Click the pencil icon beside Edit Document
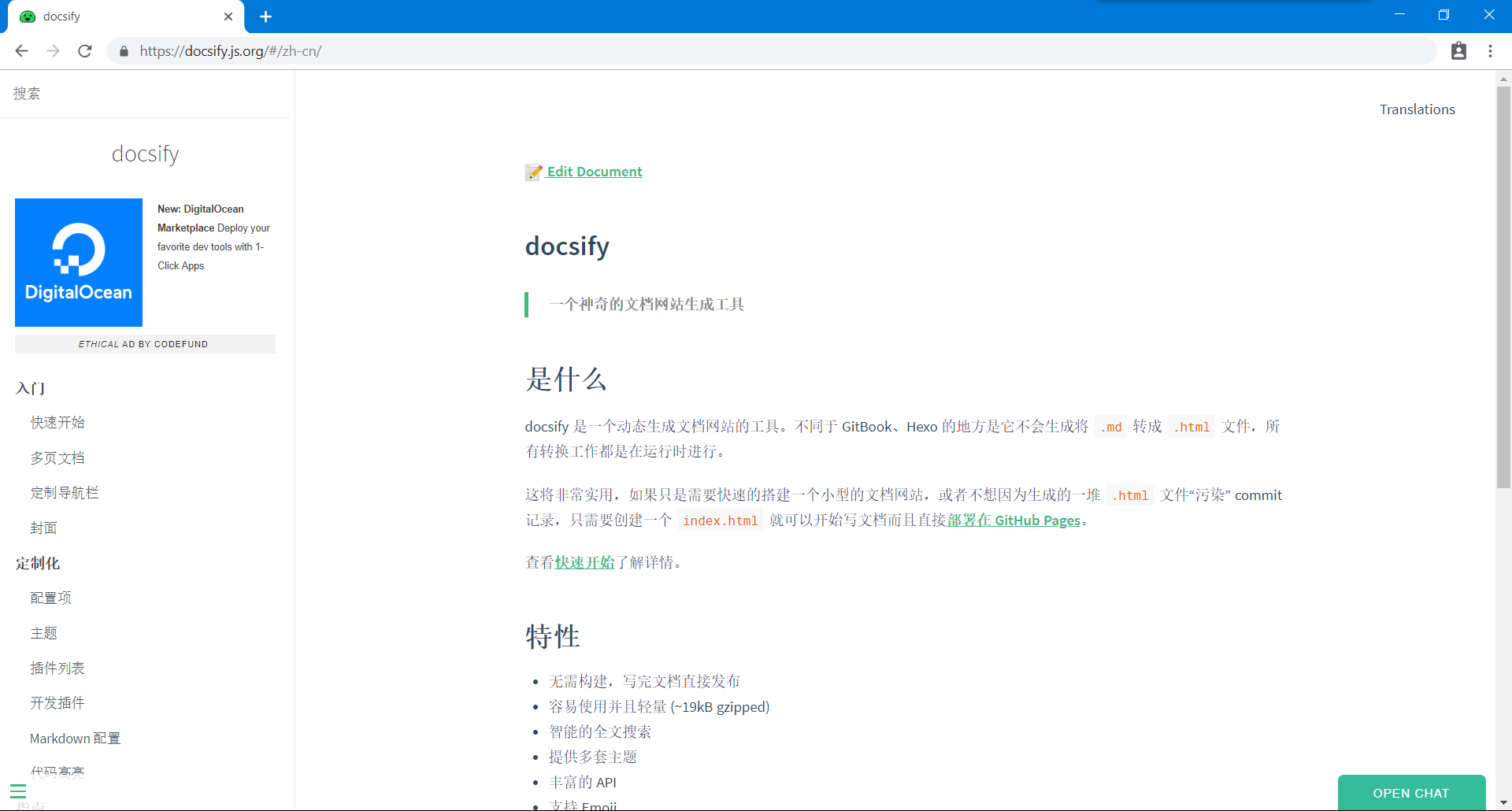Screen dimensions: 1512x811 coord(534,172)
